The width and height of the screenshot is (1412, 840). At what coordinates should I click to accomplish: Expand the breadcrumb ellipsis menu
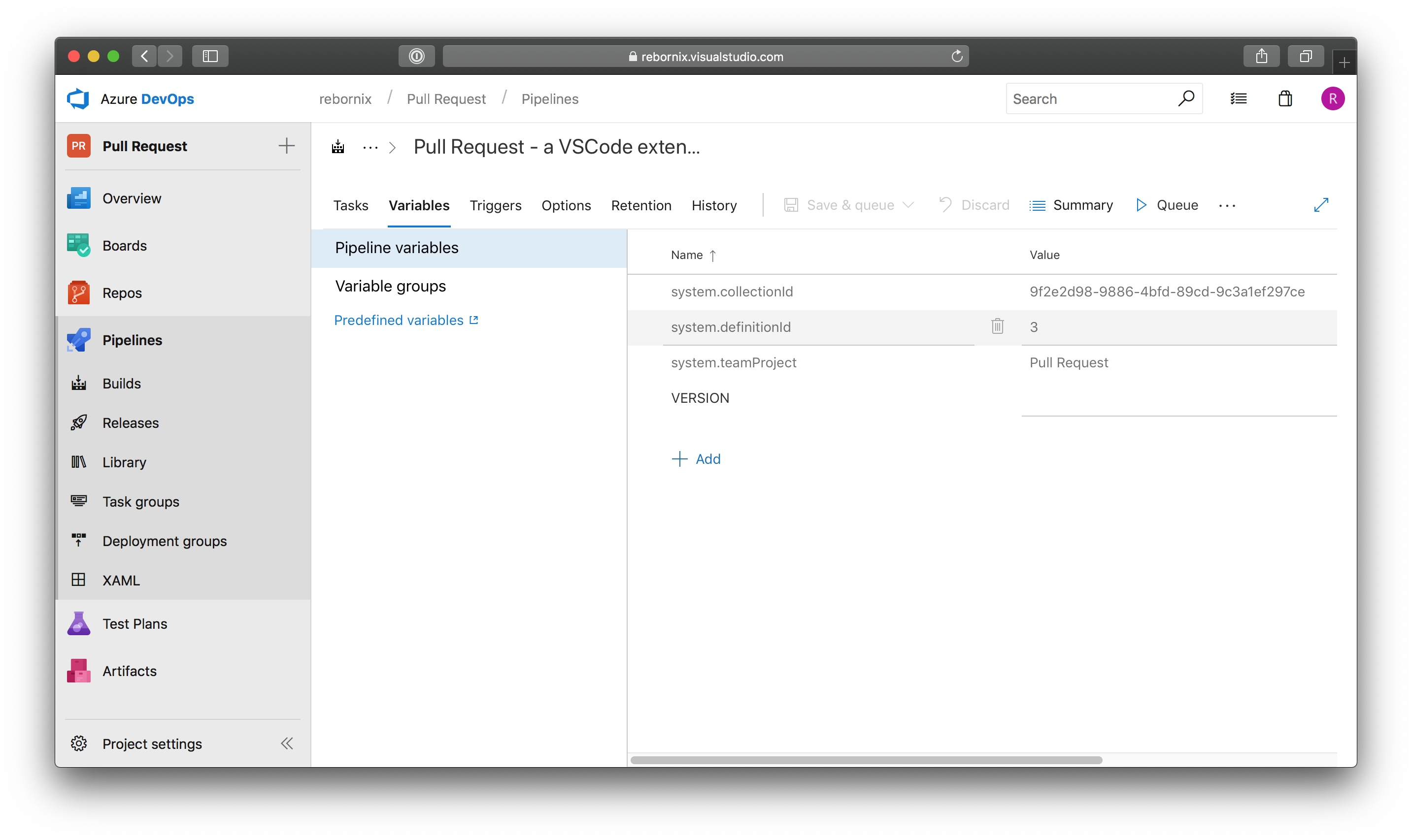(x=370, y=148)
